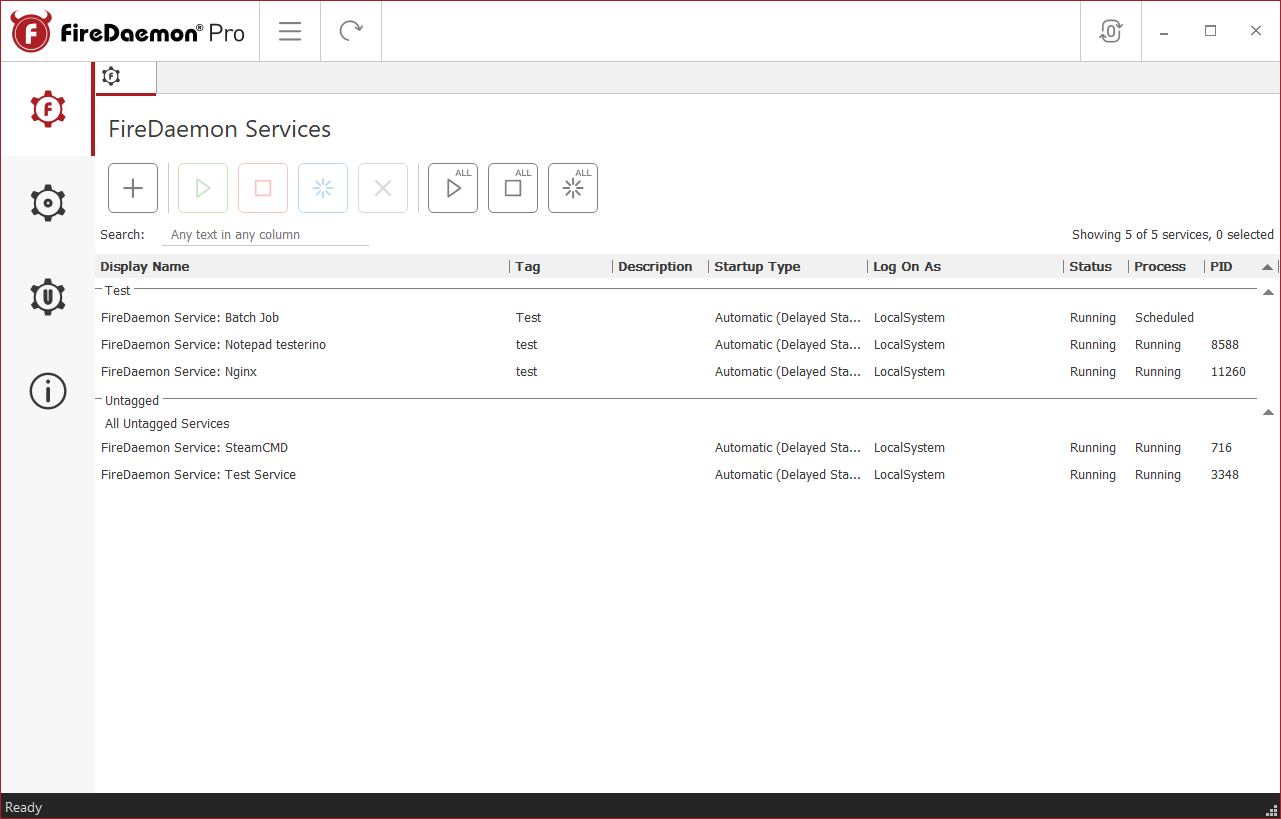This screenshot has height=819, width=1281.
Task: Collapse the Untagged group with its arrow
Action: pos(1268,412)
